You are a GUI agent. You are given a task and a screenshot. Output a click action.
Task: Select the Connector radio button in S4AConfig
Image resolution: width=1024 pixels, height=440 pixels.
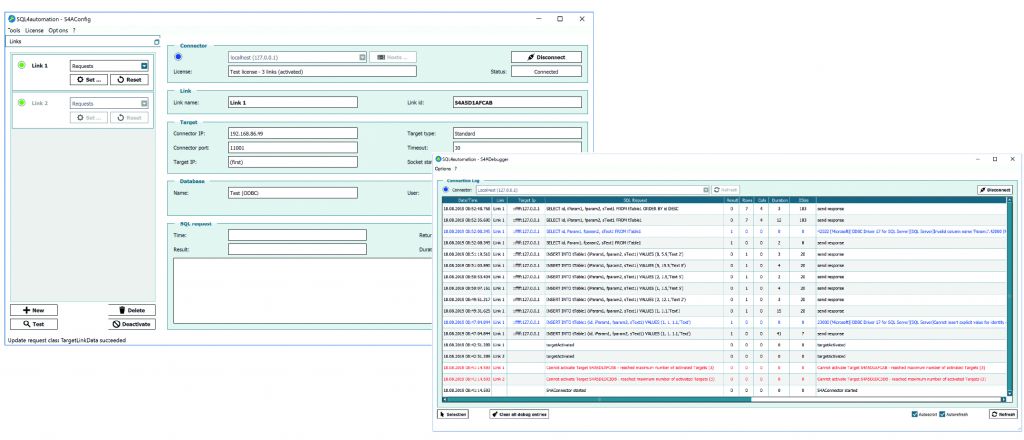click(178, 57)
